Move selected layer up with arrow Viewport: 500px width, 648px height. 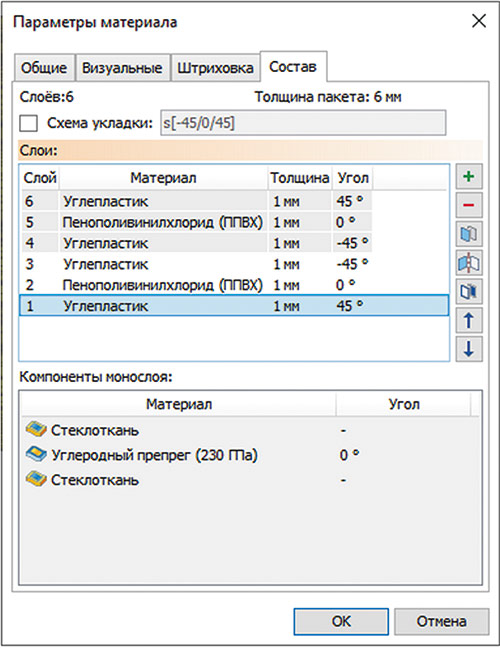point(469,320)
